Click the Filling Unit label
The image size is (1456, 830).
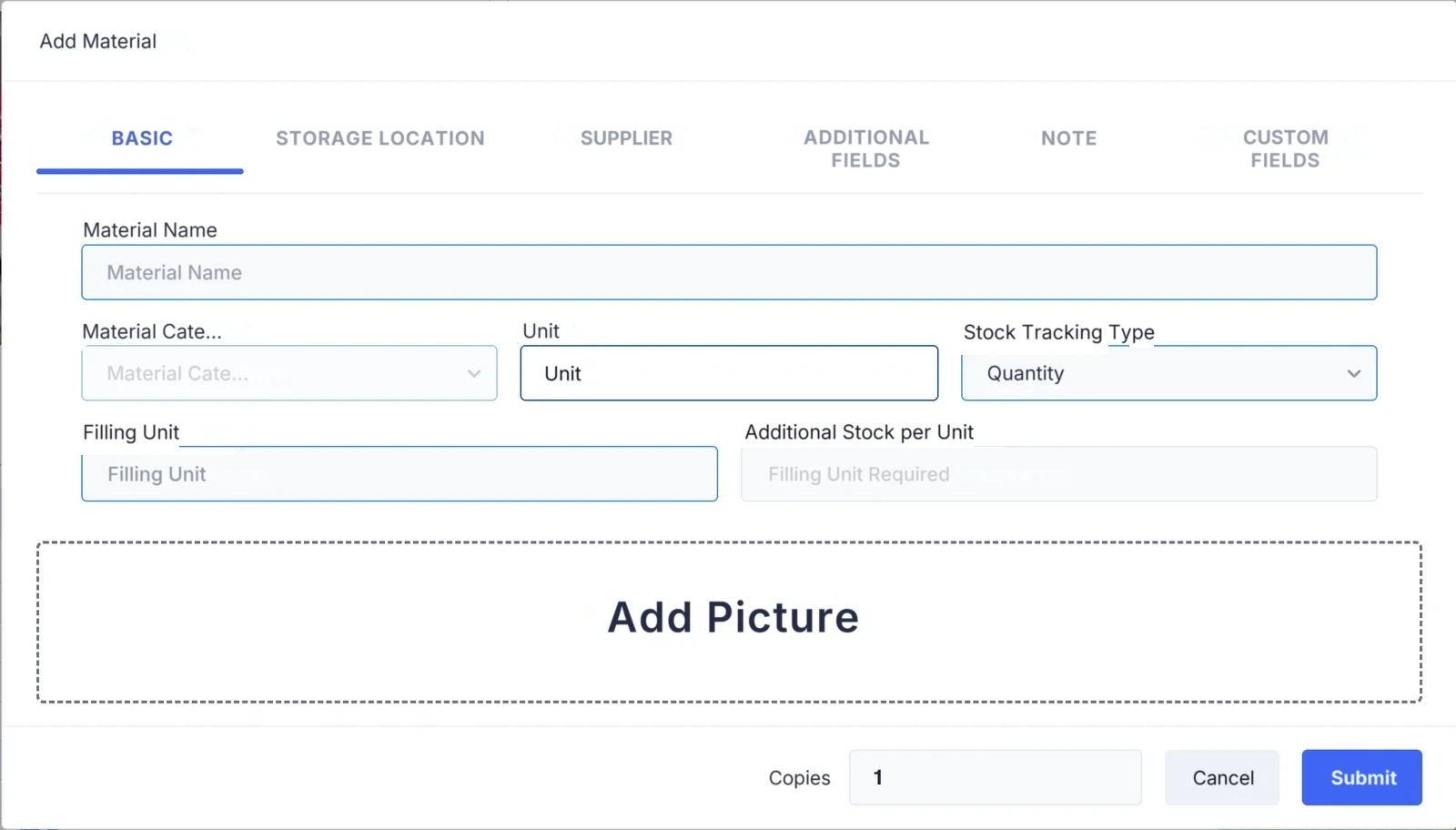pyautogui.click(x=131, y=432)
